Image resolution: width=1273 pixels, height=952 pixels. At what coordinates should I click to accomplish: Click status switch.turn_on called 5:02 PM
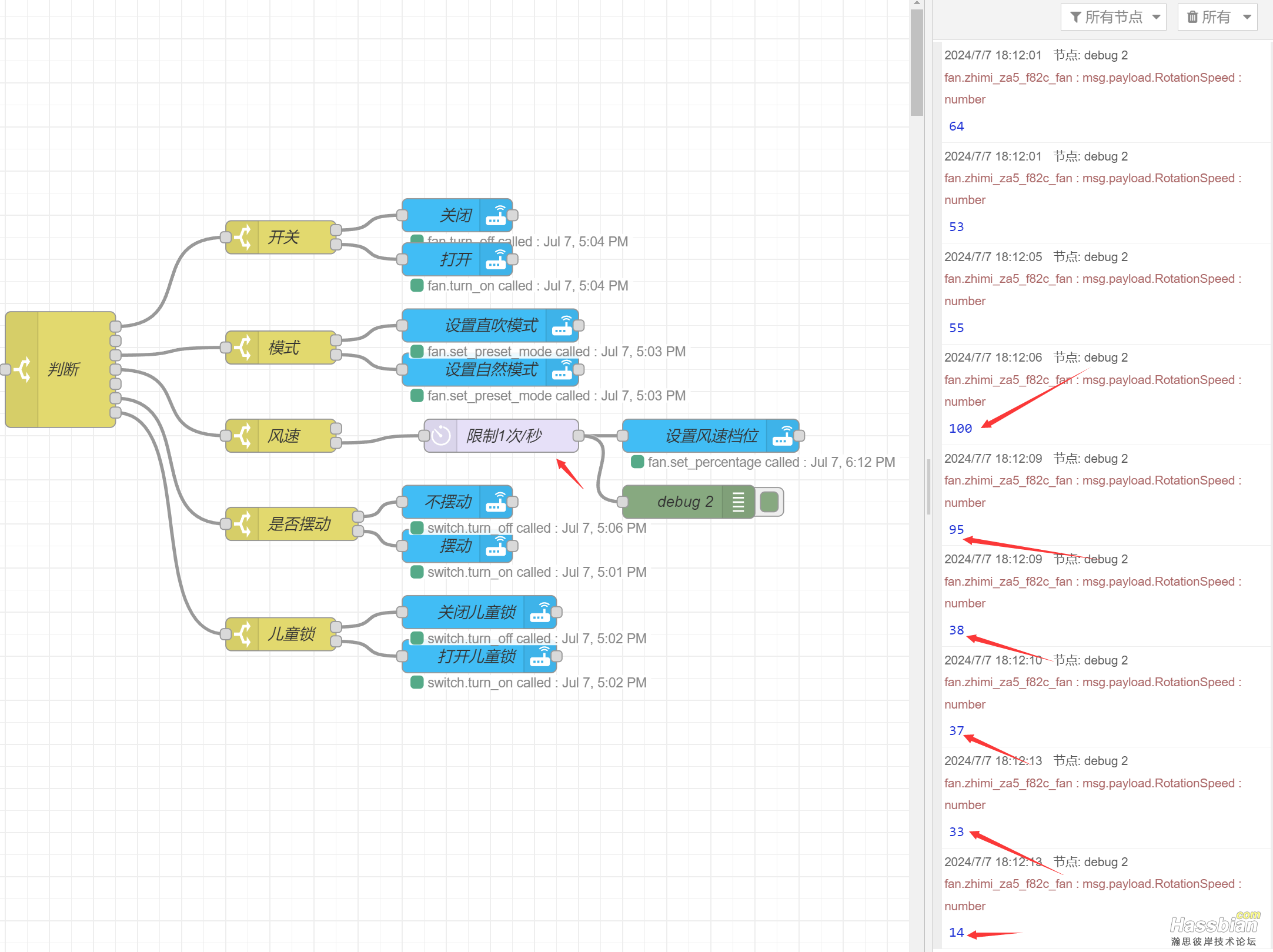click(x=537, y=683)
